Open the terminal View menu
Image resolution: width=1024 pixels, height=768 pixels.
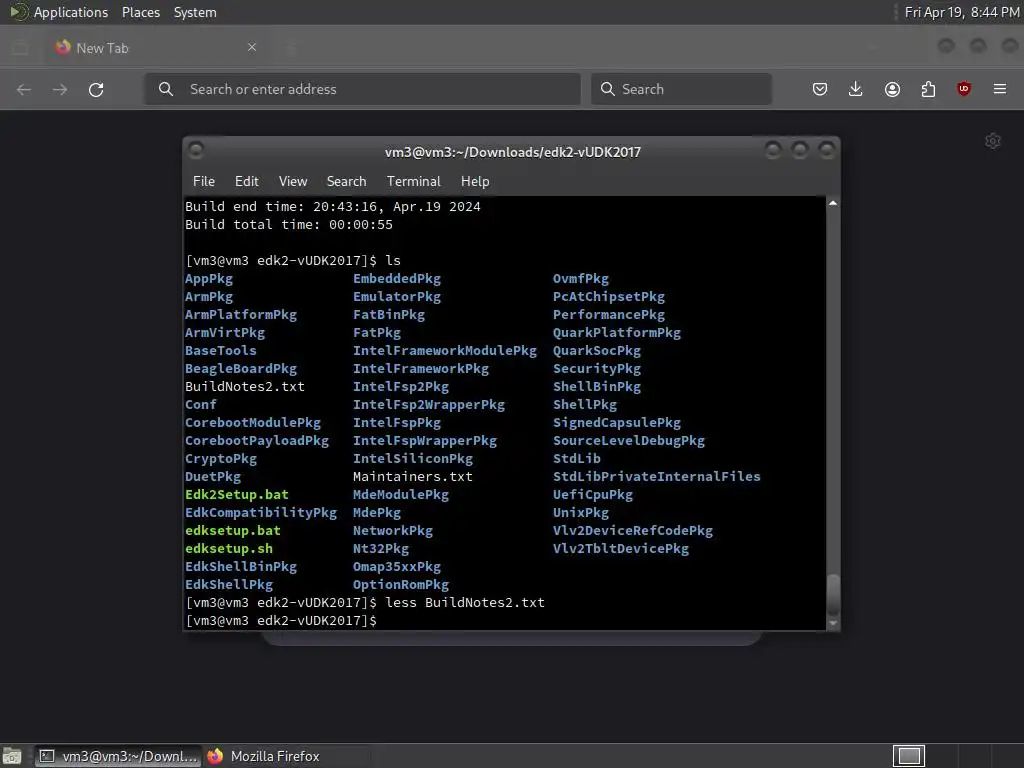293,182
